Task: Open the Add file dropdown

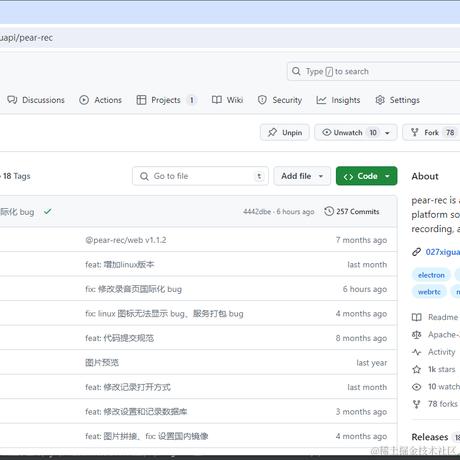Action: click(302, 176)
